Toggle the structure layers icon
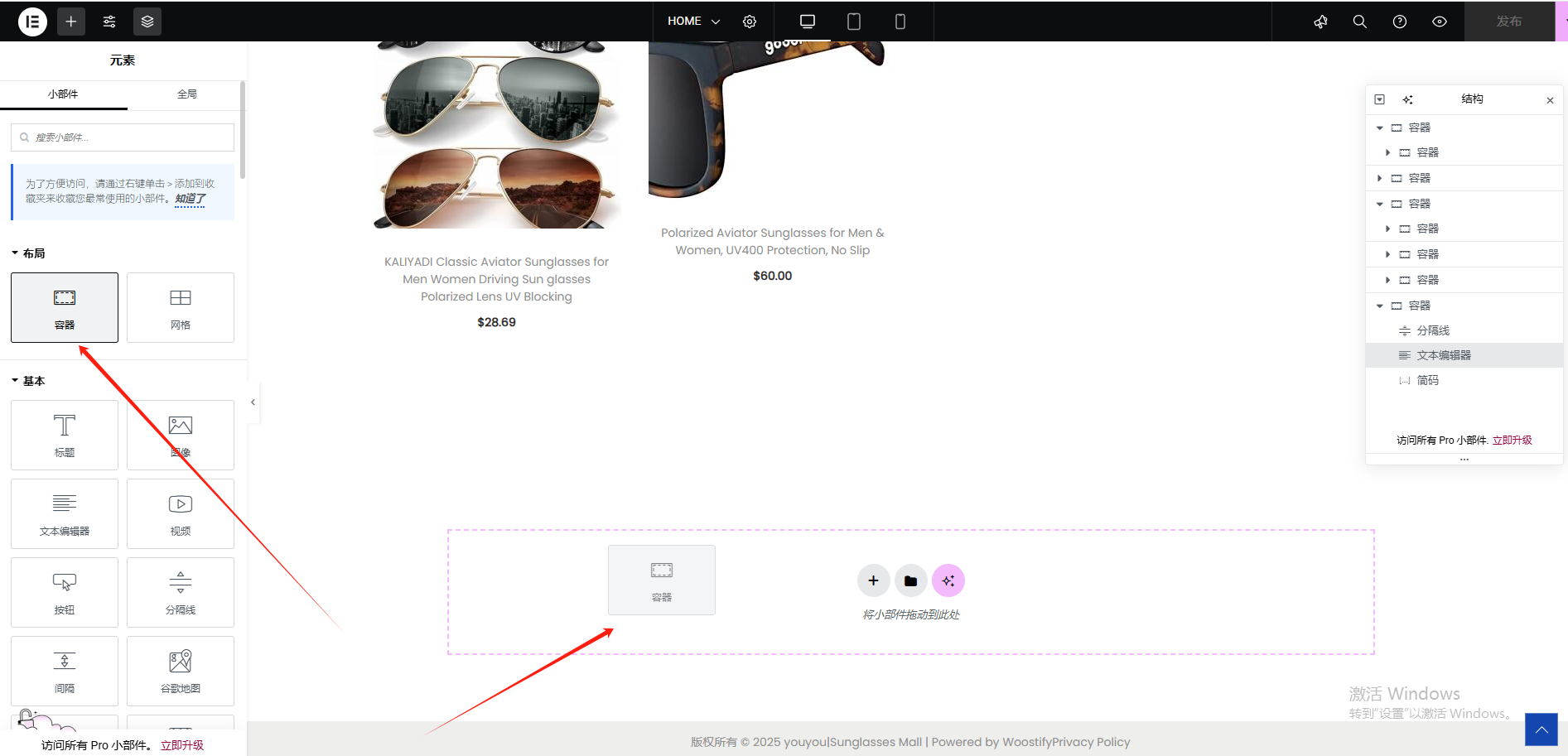This screenshot has height=756, width=1568. (x=147, y=22)
